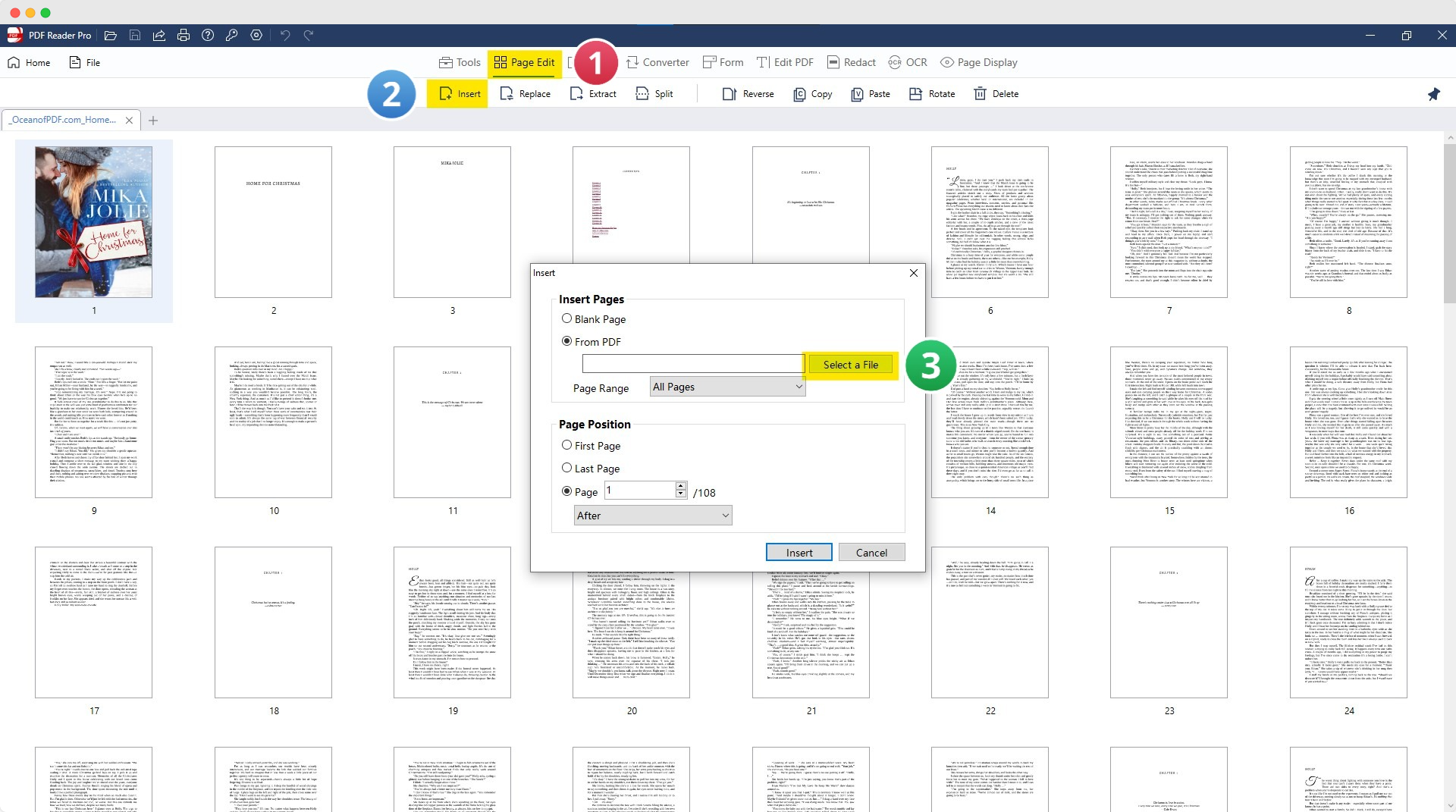Toggle the pin icon at toolbar right
This screenshot has height=812, width=1456.
point(1433,94)
